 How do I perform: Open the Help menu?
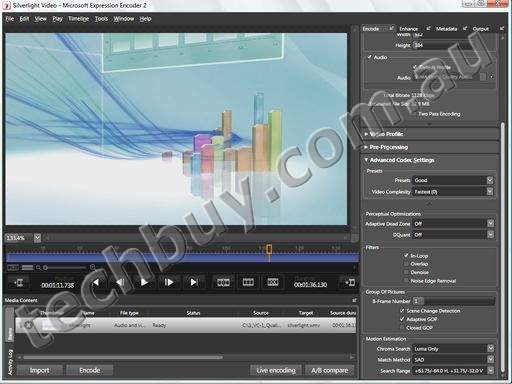145,19
